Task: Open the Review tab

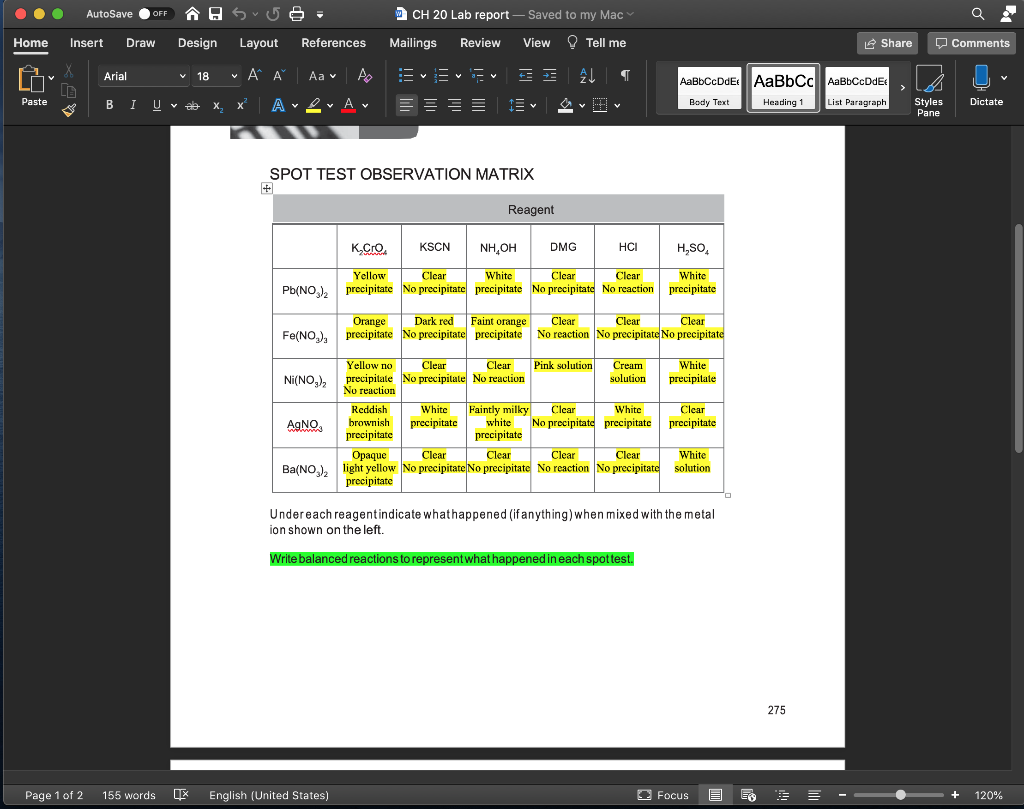Action: [x=480, y=43]
